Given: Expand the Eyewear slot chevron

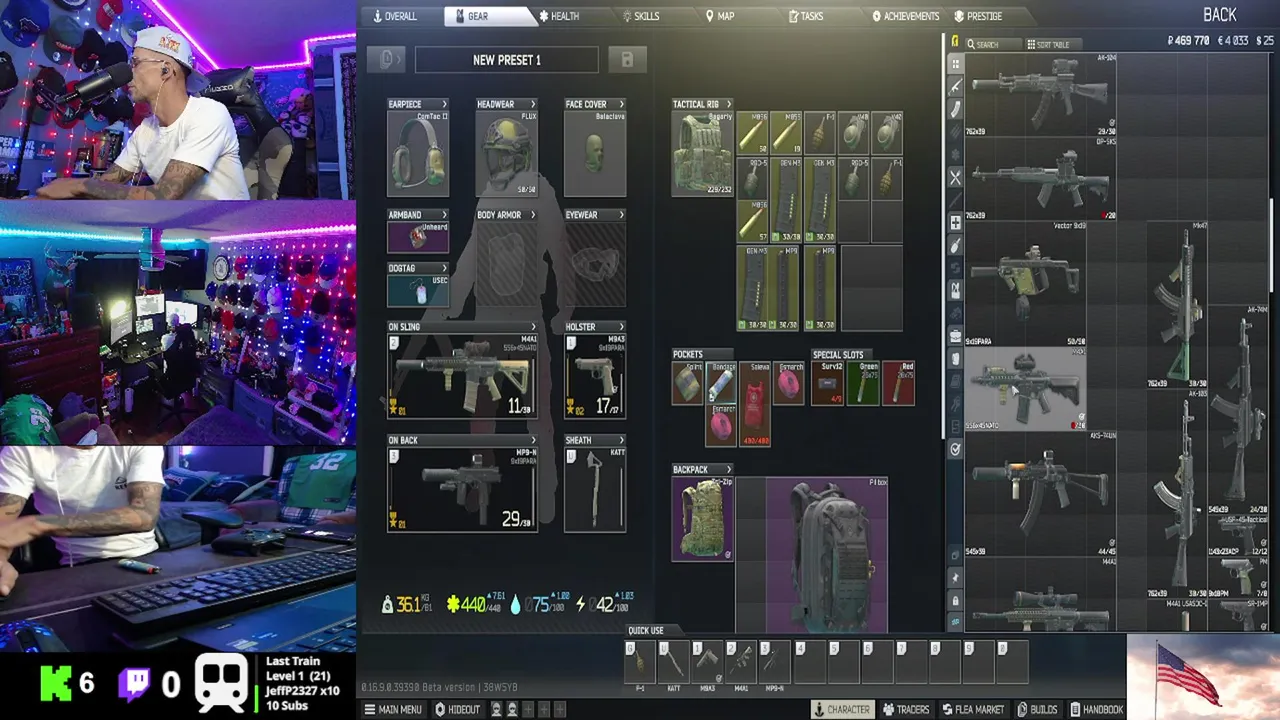Looking at the screenshot, I should pyautogui.click(x=621, y=215).
